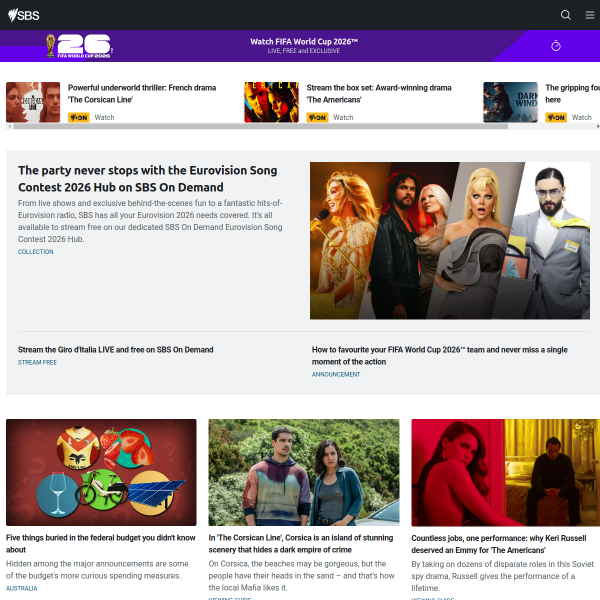Click 'LIVE, FREE and EXCLUSIVE' banner subtitle

point(304,51)
